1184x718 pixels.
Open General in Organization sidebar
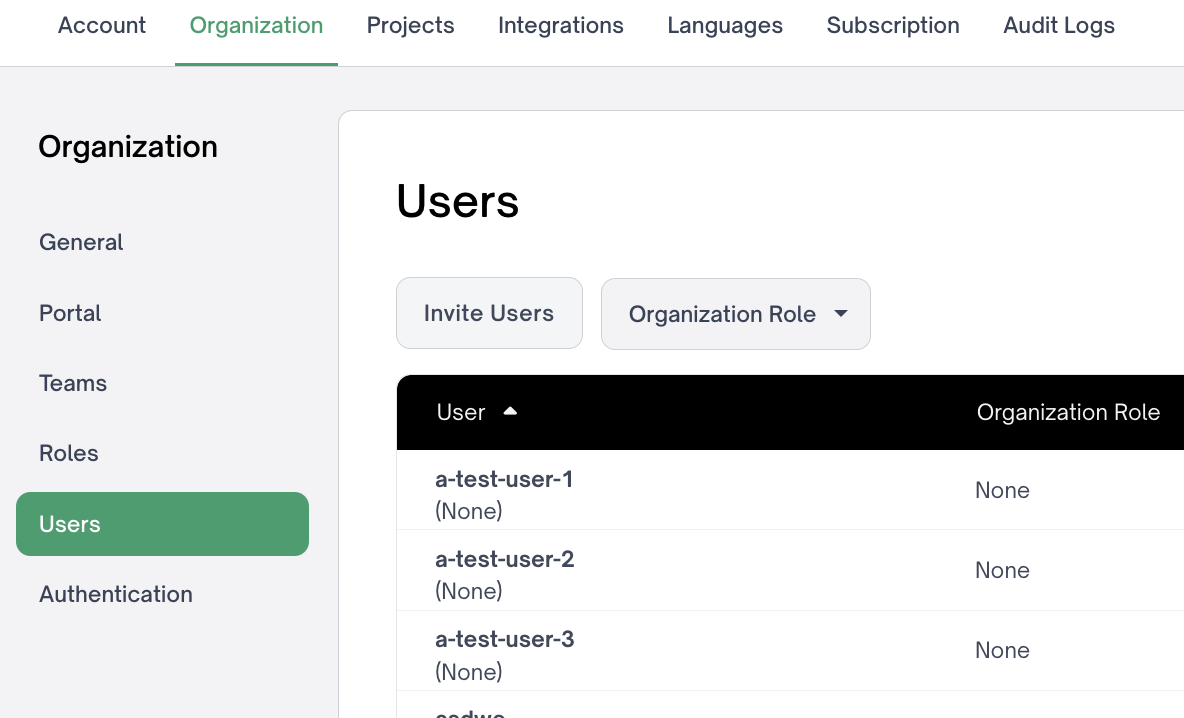(x=81, y=242)
